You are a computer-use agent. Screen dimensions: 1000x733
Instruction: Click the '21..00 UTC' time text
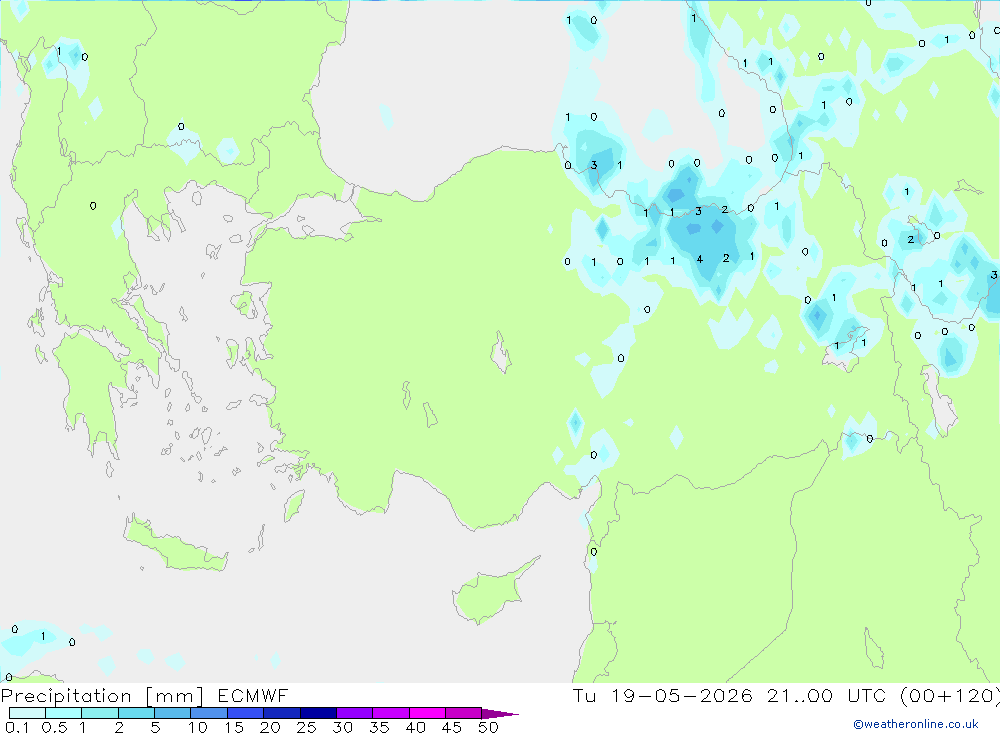coord(827,695)
